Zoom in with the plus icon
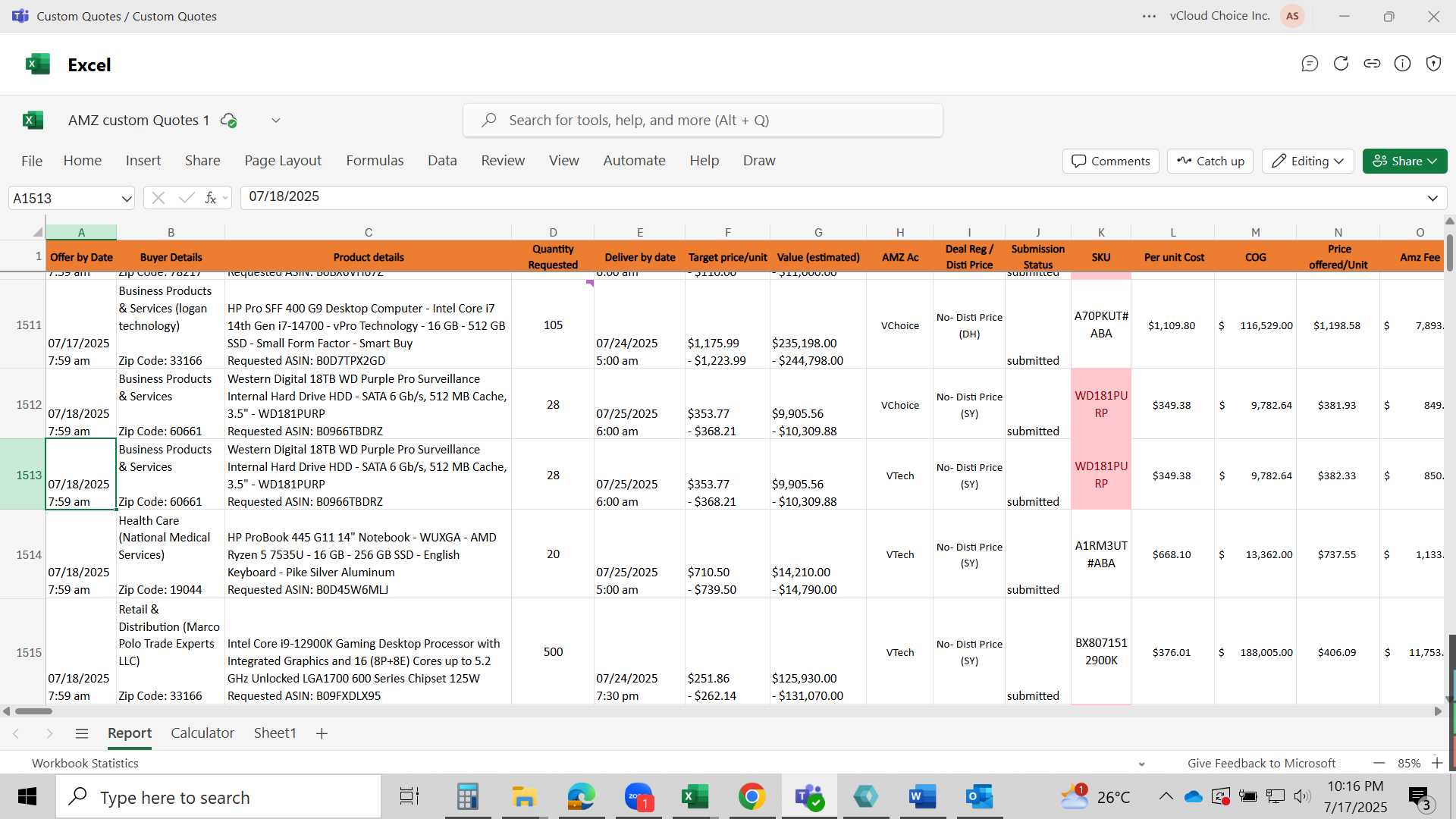Viewport: 1456px width, 819px height. tap(1437, 763)
